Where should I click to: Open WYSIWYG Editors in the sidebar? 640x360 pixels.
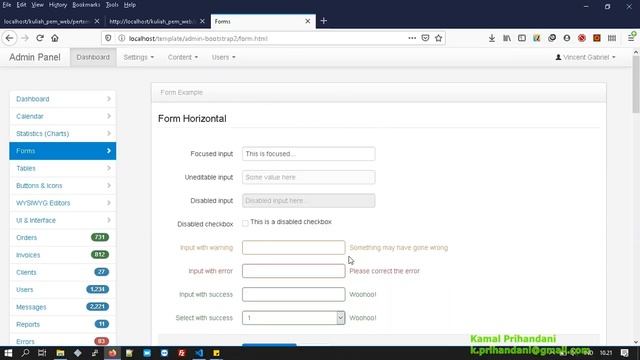tap(62, 203)
